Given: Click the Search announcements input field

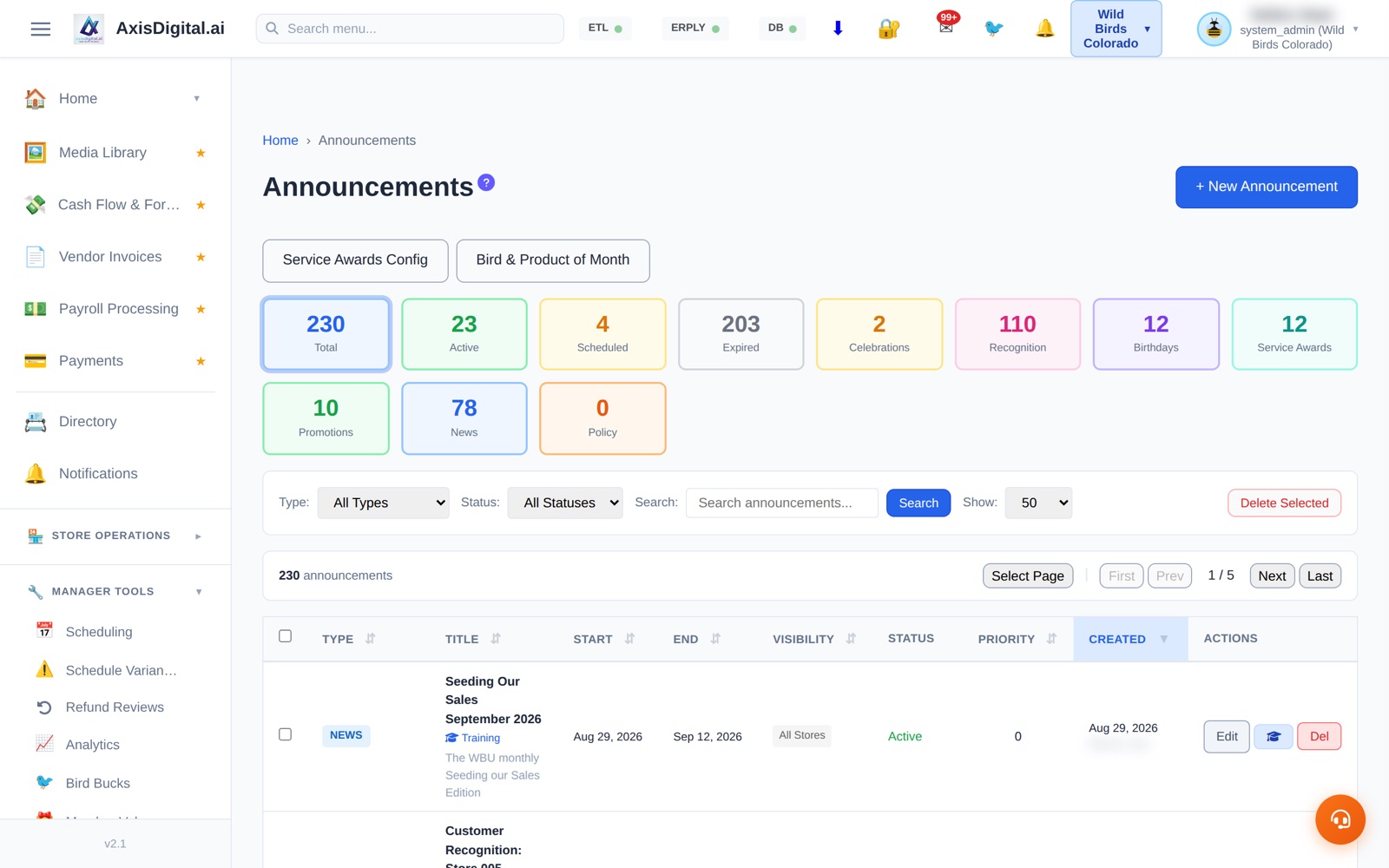Looking at the screenshot, I should pos(782,503).
